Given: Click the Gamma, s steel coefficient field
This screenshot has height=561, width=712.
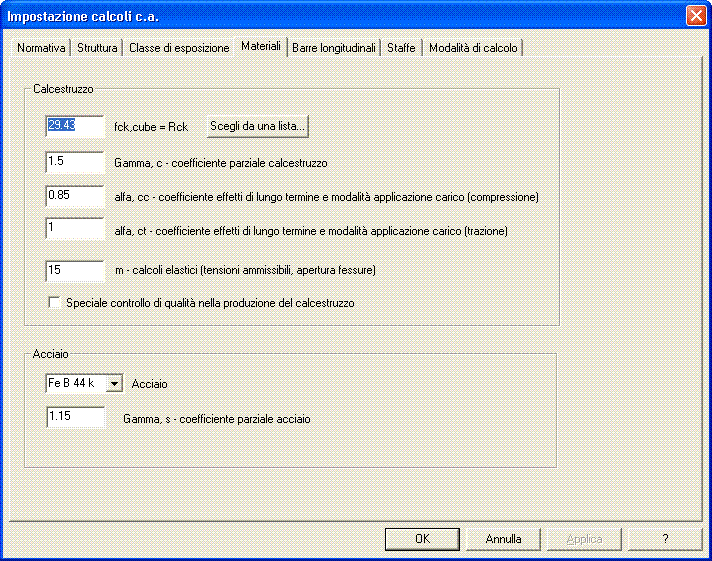Looking at the screenshot, I should [75, 418].
